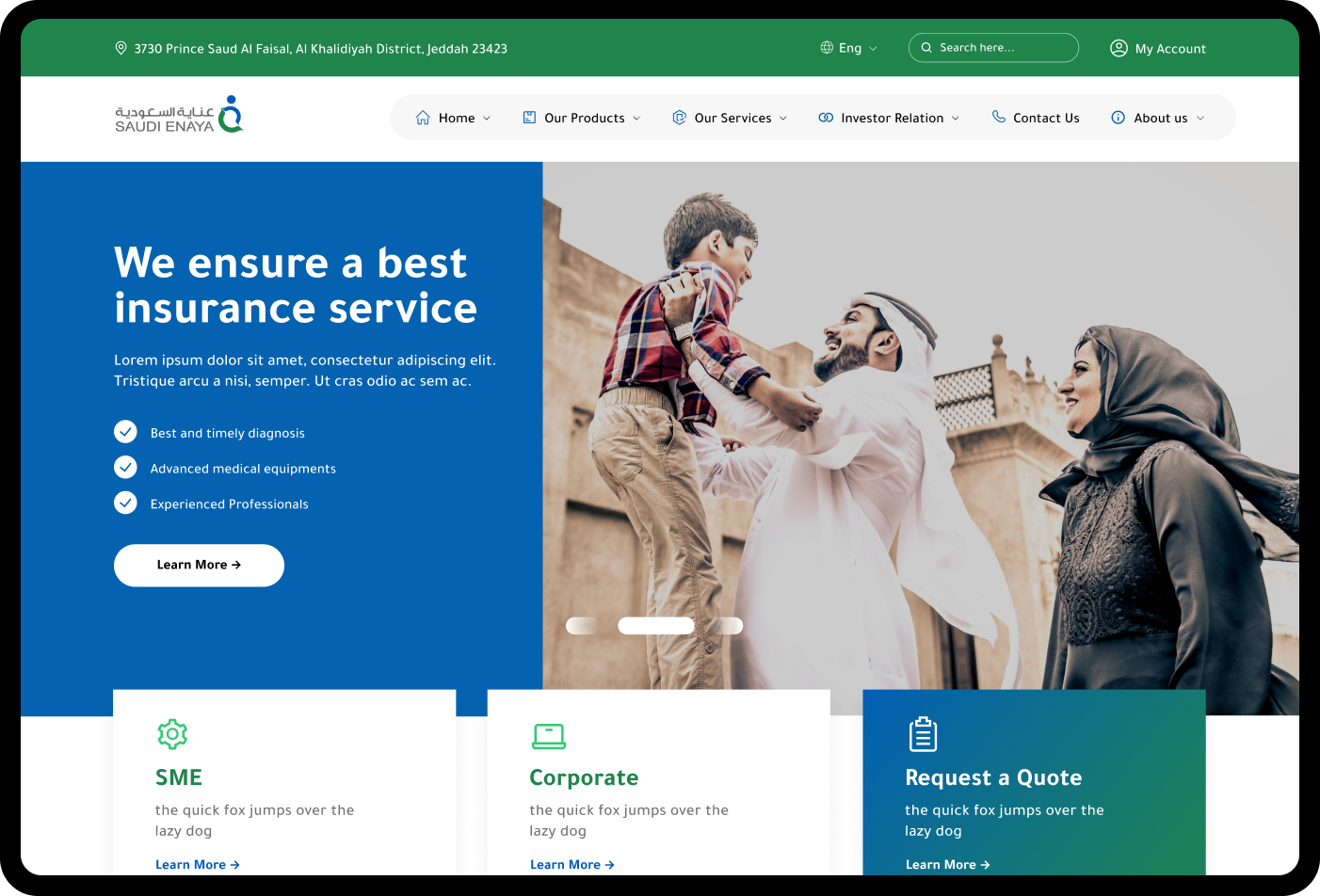Image resolution: width=1320 pixels, height=896 pixels.
Task: Click the Home house icon
Action: 423,118
